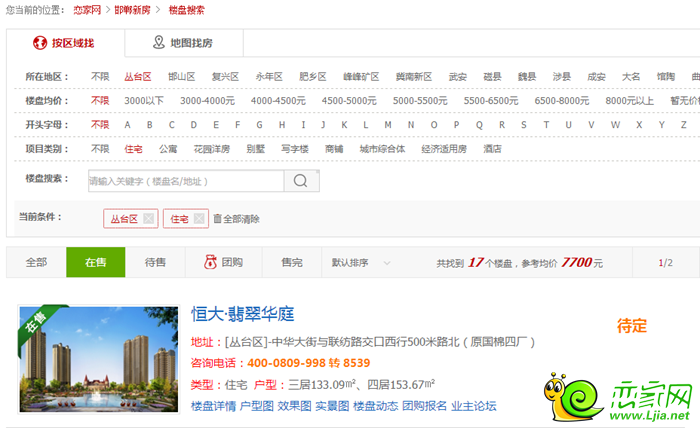This screenshot has height=428, width=700.
Task: Click the 恋家网 breadcrumb link
Action: click(87, 10)
